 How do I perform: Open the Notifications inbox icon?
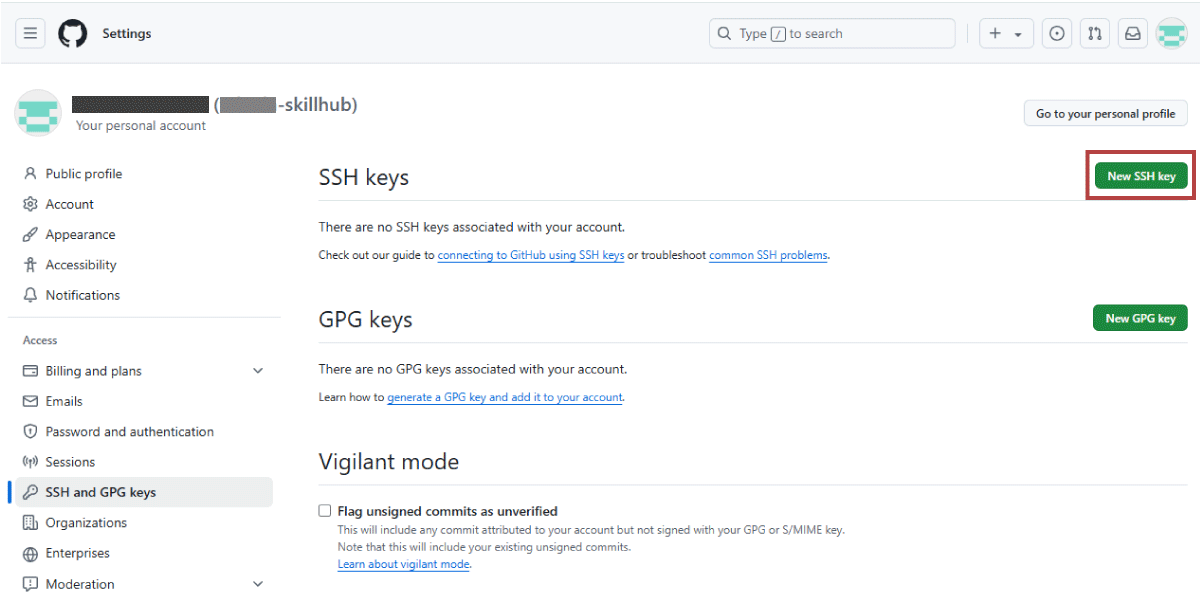(x=1133, y=33)
